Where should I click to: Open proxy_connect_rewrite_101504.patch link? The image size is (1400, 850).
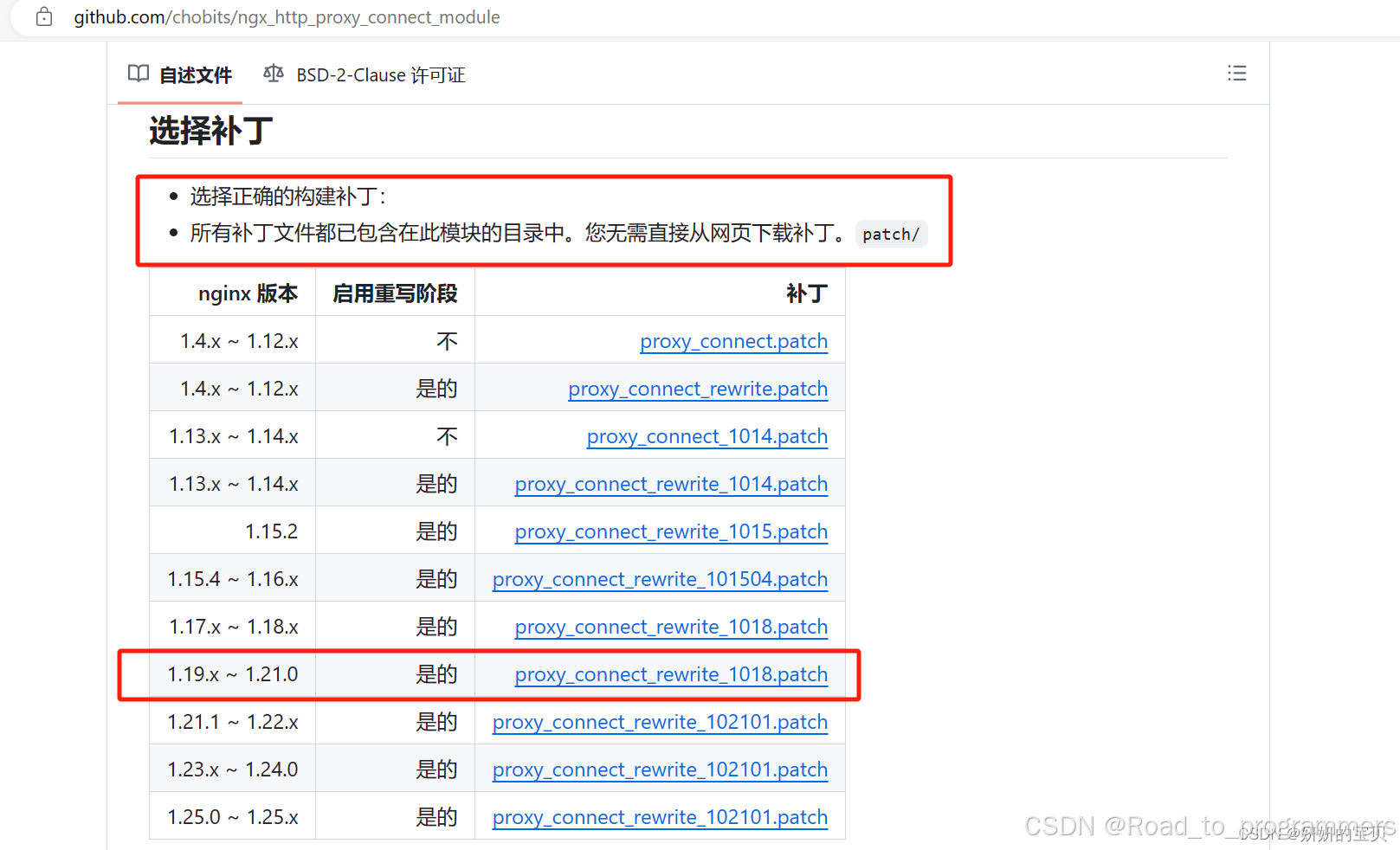click(660, 579)
